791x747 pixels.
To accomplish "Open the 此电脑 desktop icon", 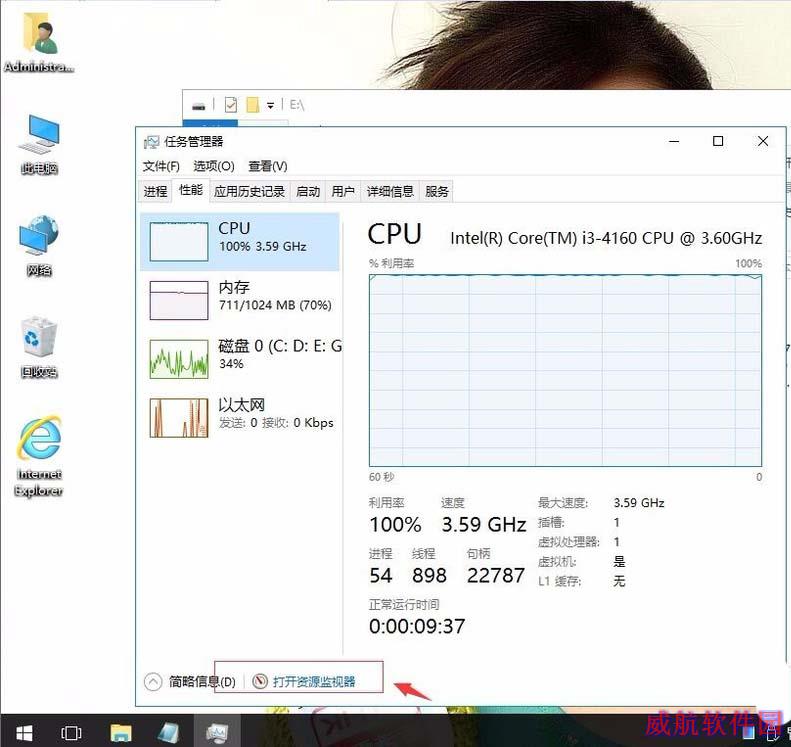I will (39, 144).
